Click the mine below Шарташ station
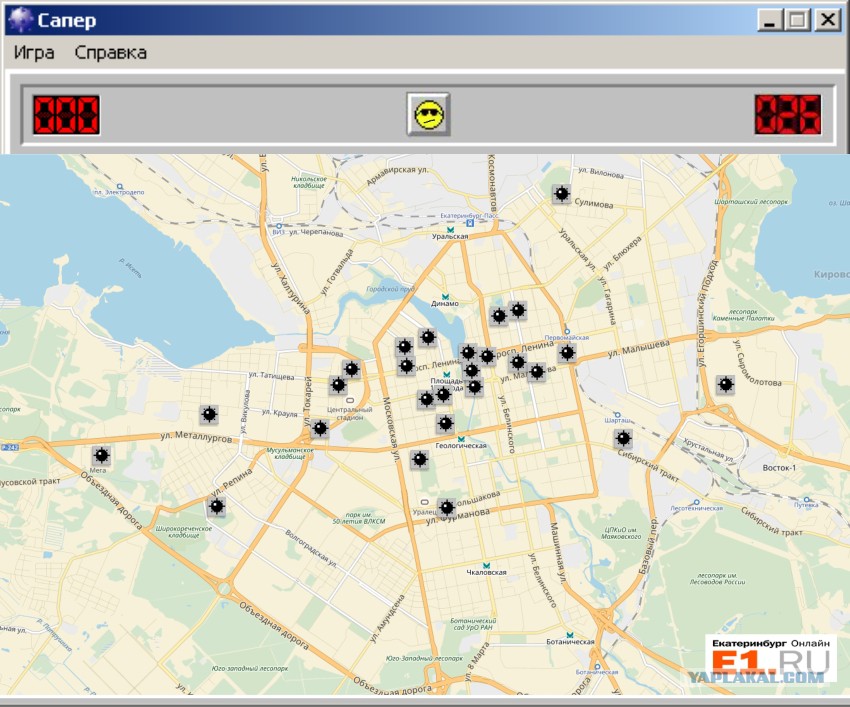850x707 pixels. click(x=623, y=438)
